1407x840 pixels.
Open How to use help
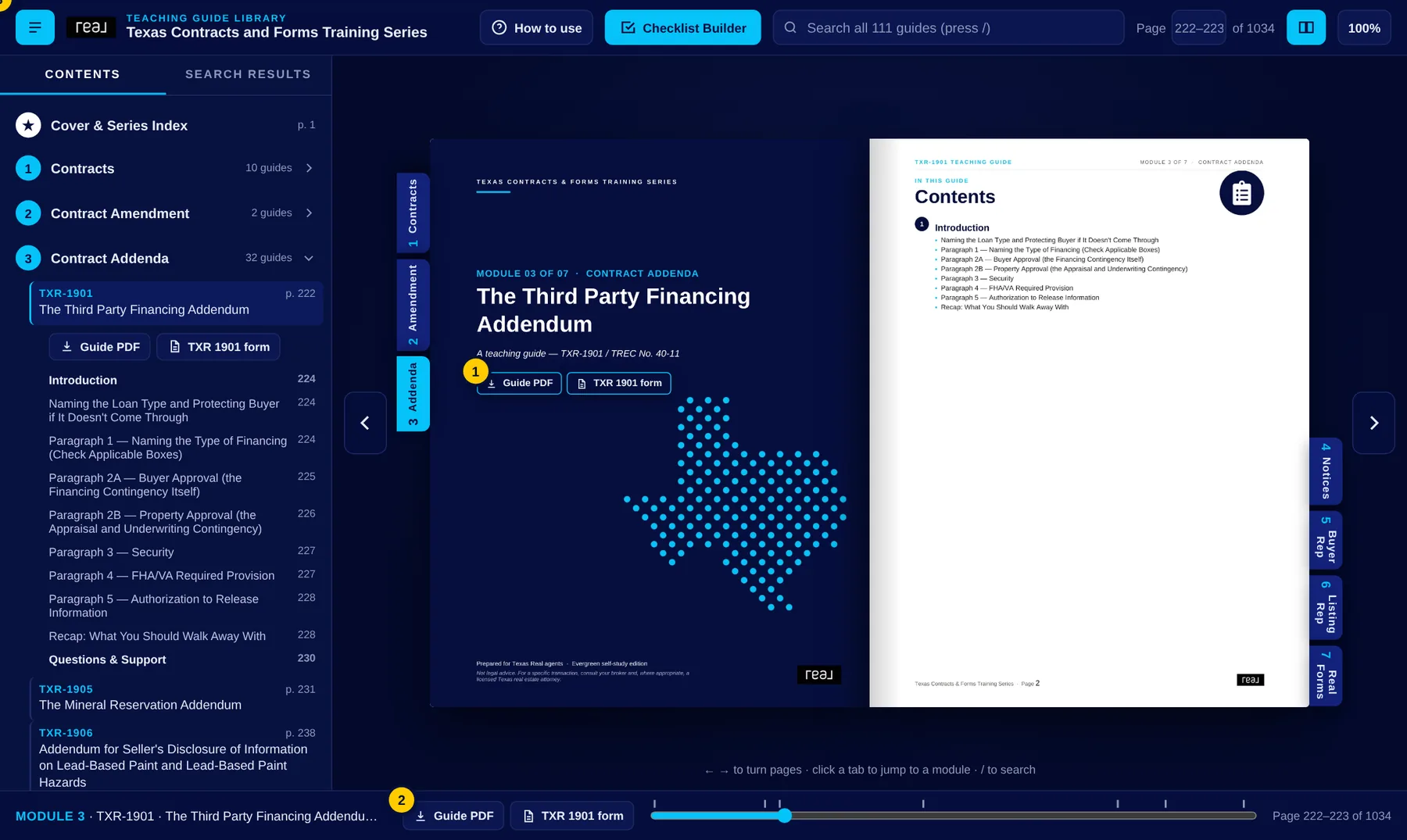coord(536,27)
